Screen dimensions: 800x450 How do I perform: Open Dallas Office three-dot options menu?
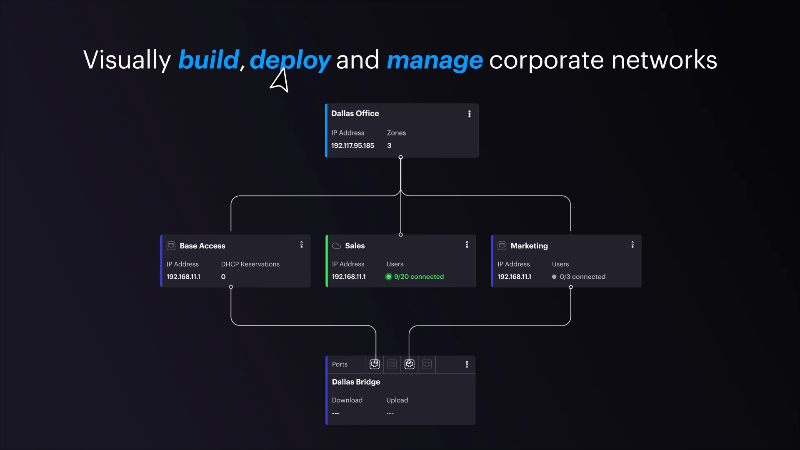click(469, 114)
